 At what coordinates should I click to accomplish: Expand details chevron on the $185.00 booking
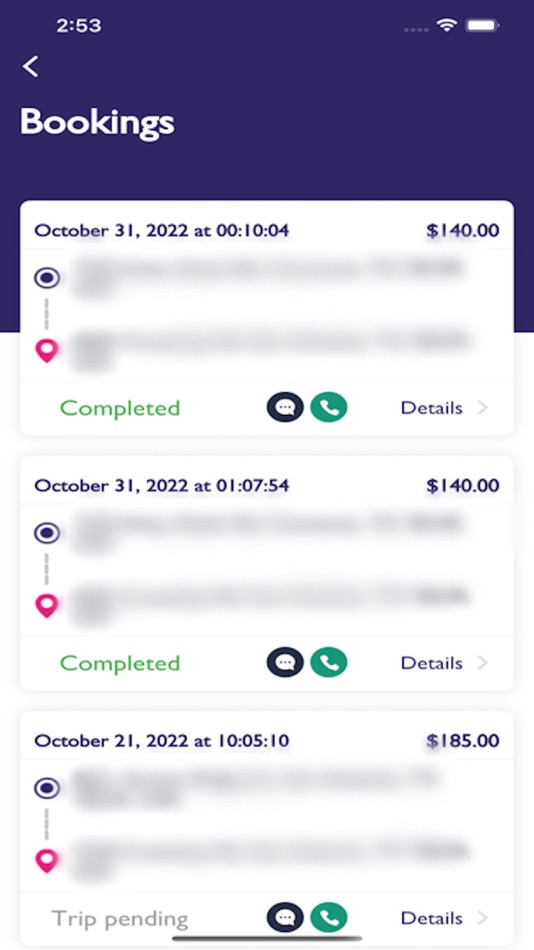click(x=482, y=918)
